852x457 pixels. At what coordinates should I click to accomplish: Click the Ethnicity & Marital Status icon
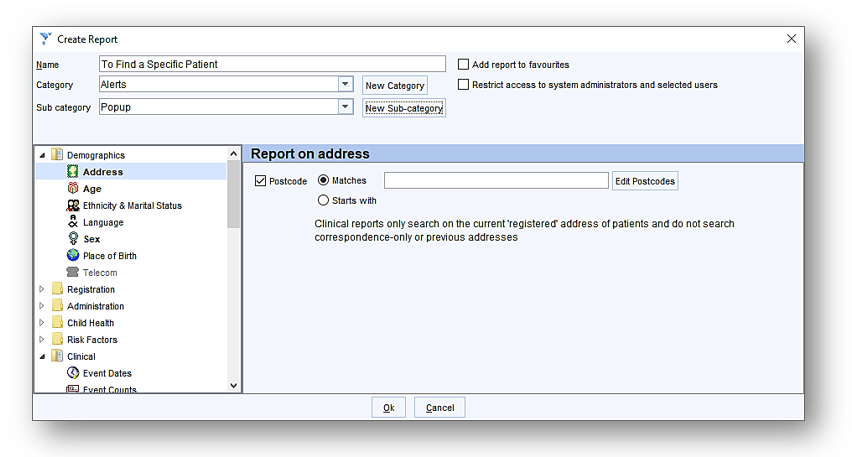click(72, 205)
